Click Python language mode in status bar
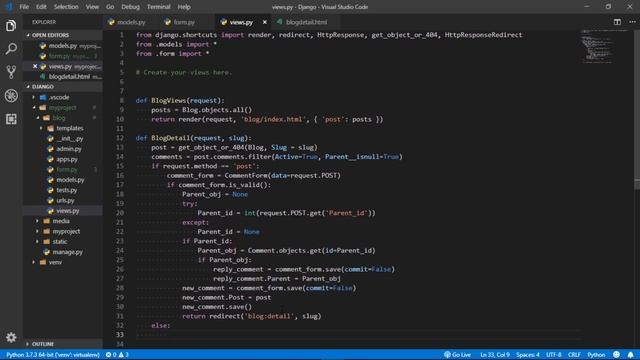The width and height of the screenshot is (640, 360). (596, 355)
